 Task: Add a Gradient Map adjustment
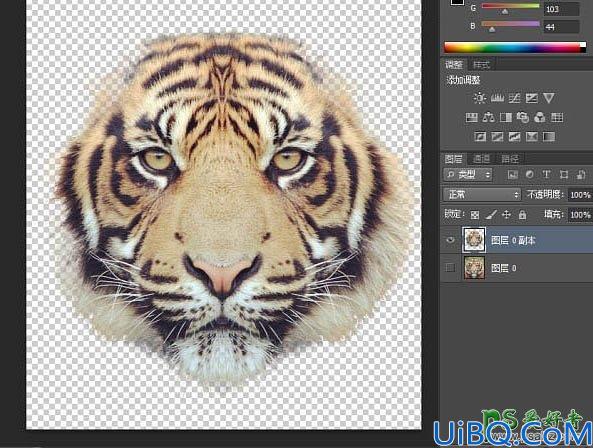[x=549, y=136]
